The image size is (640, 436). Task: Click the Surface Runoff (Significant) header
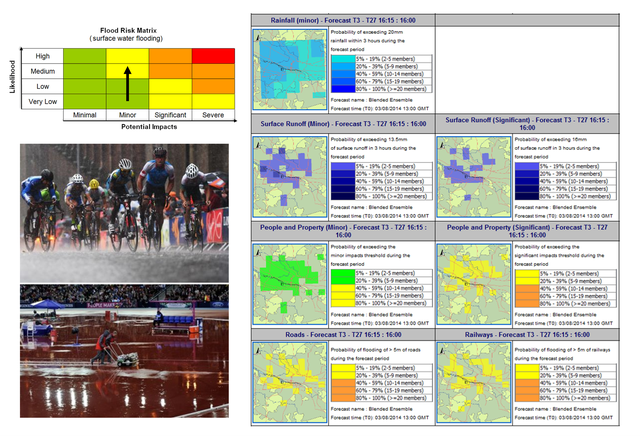[527, 120]
